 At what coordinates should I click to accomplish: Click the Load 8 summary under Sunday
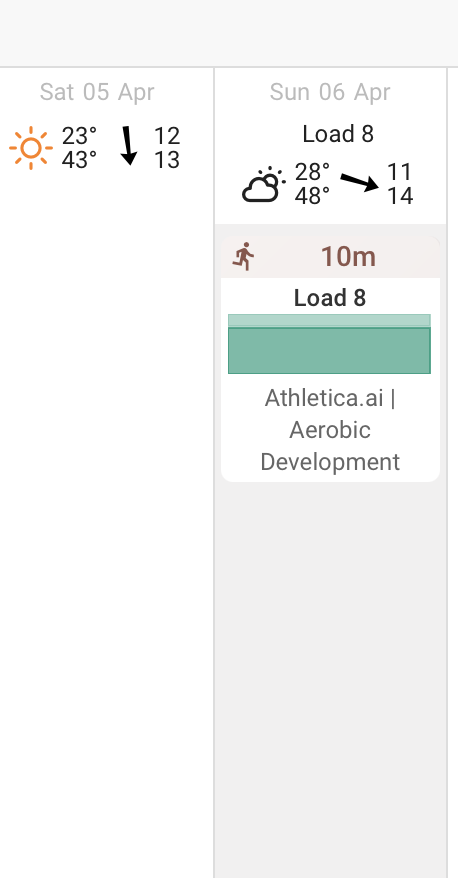338,134
